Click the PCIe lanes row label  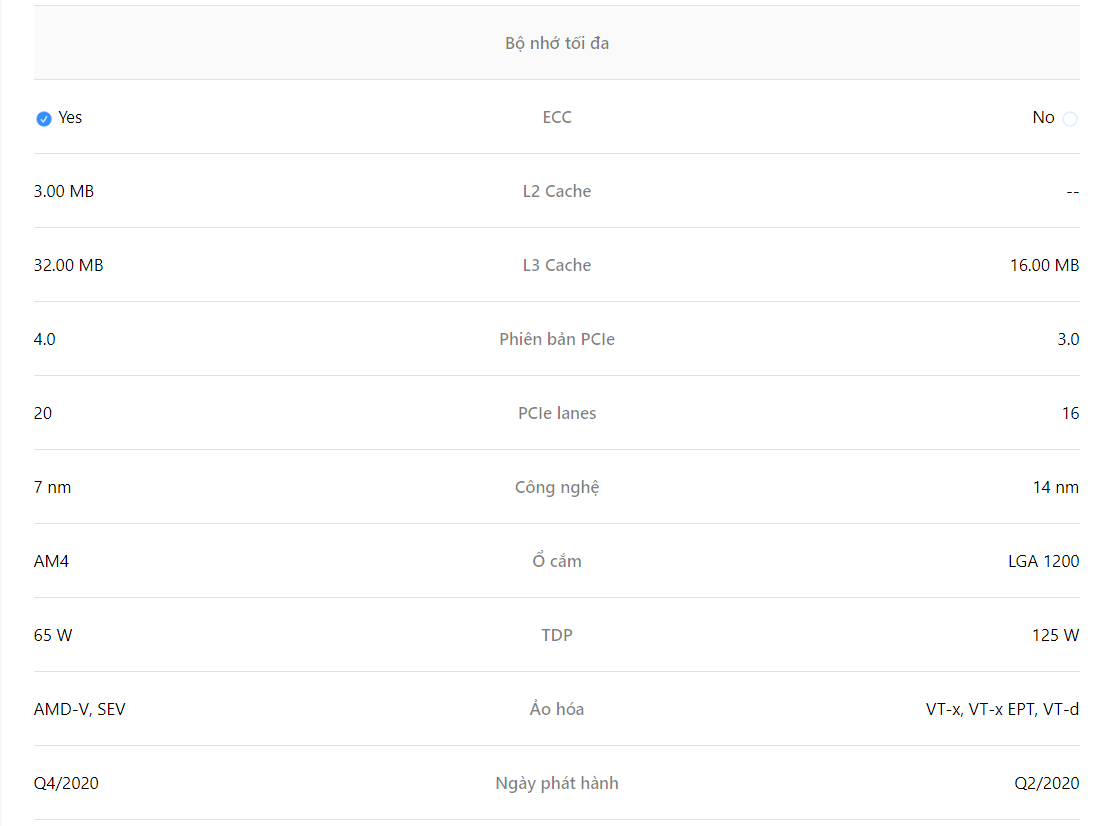coord(557,413)
